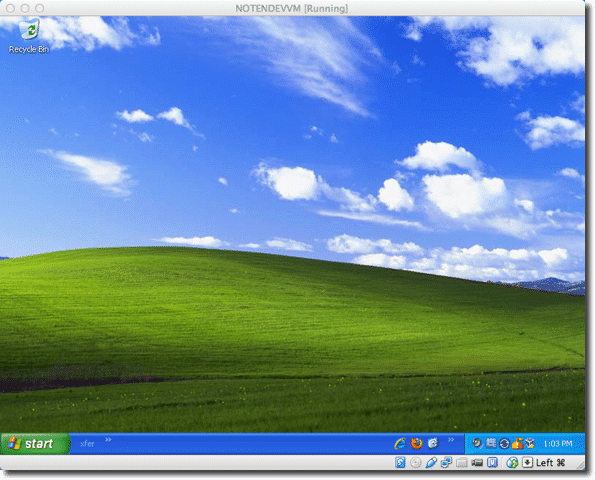
Task: Launch Internet Explorer from the taskbar
Action: point(400,443)
